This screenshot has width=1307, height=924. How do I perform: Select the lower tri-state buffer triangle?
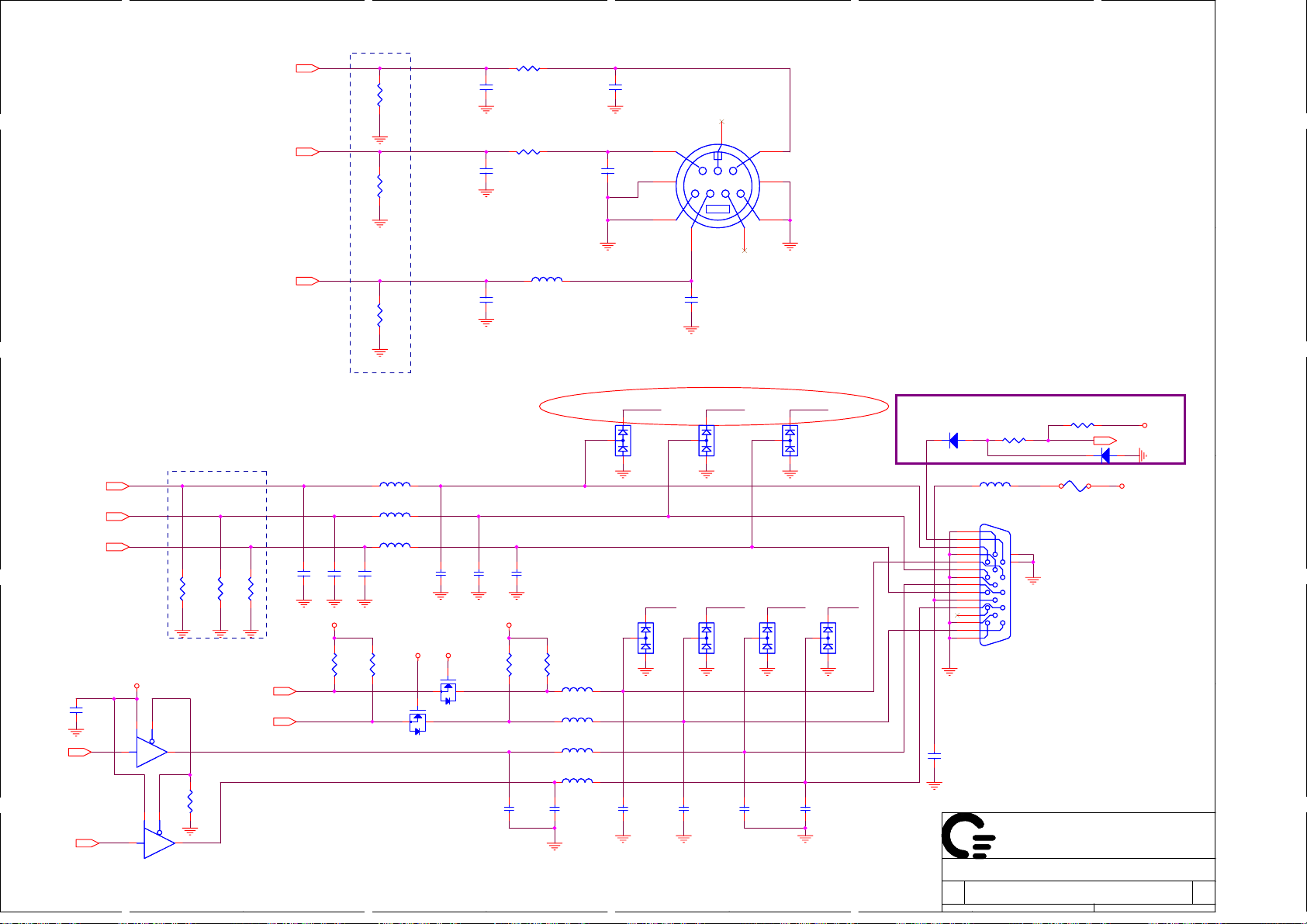(x=159, y=843)
